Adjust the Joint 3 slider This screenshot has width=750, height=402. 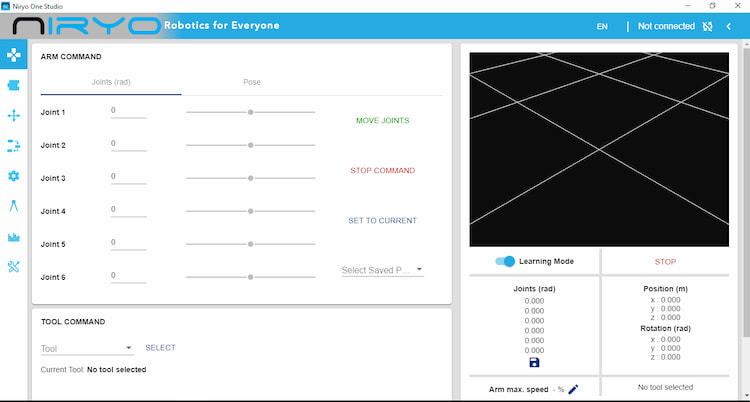pos(251,178)
